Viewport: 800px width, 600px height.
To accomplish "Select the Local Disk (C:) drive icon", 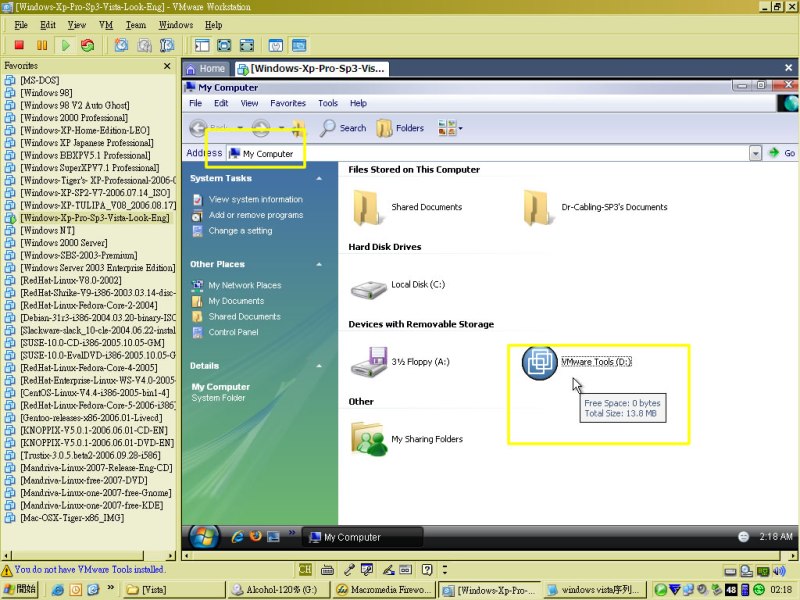I will coord(368,289).
